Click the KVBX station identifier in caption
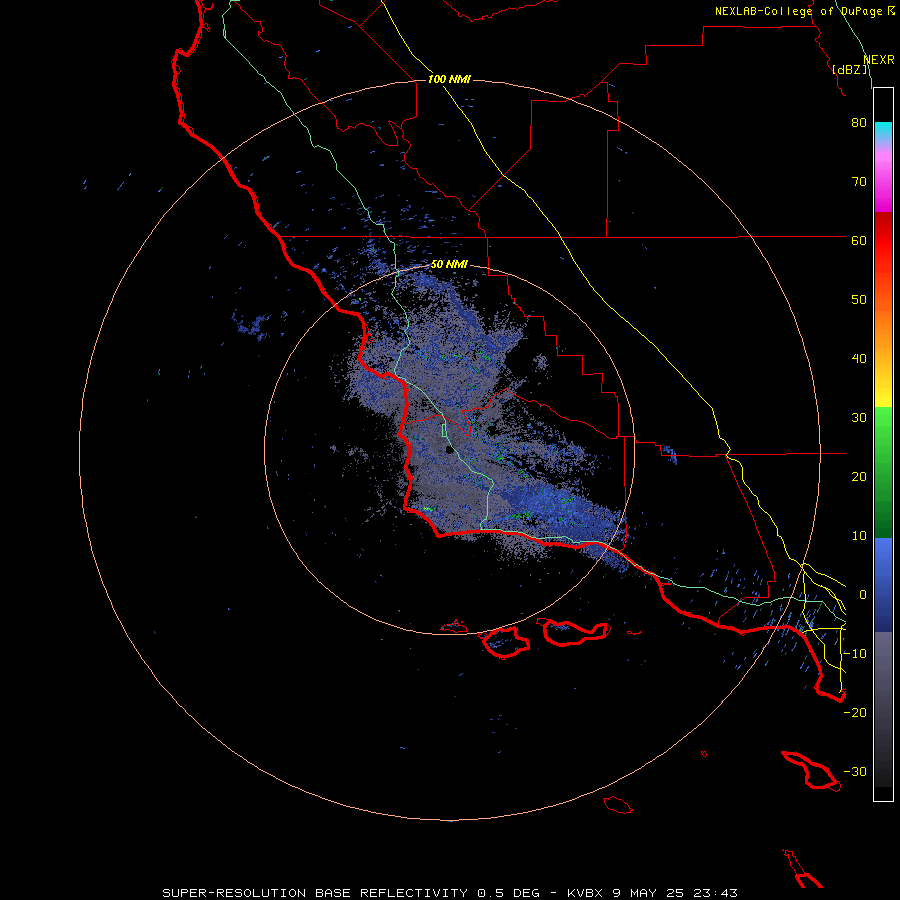The image size is (900, 900). pos(585,893)
